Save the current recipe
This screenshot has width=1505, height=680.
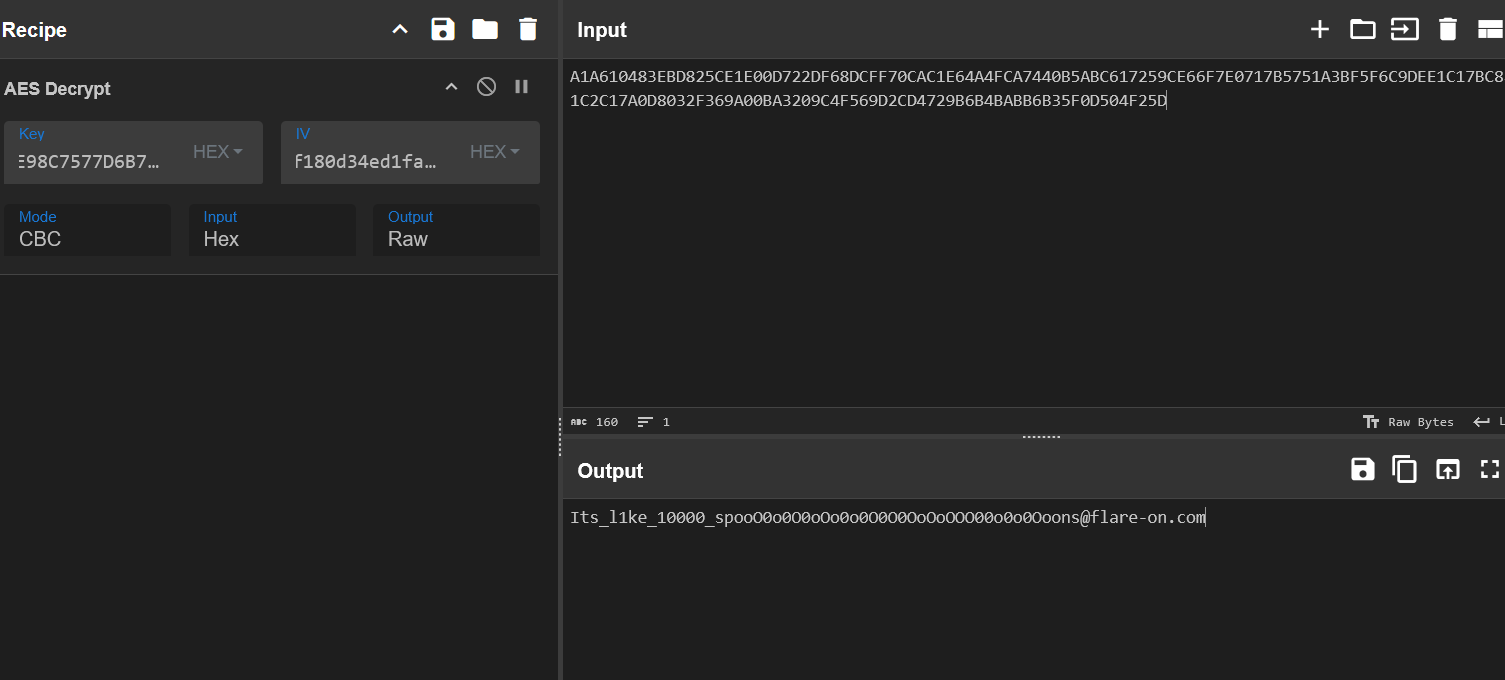click(442, 30)
